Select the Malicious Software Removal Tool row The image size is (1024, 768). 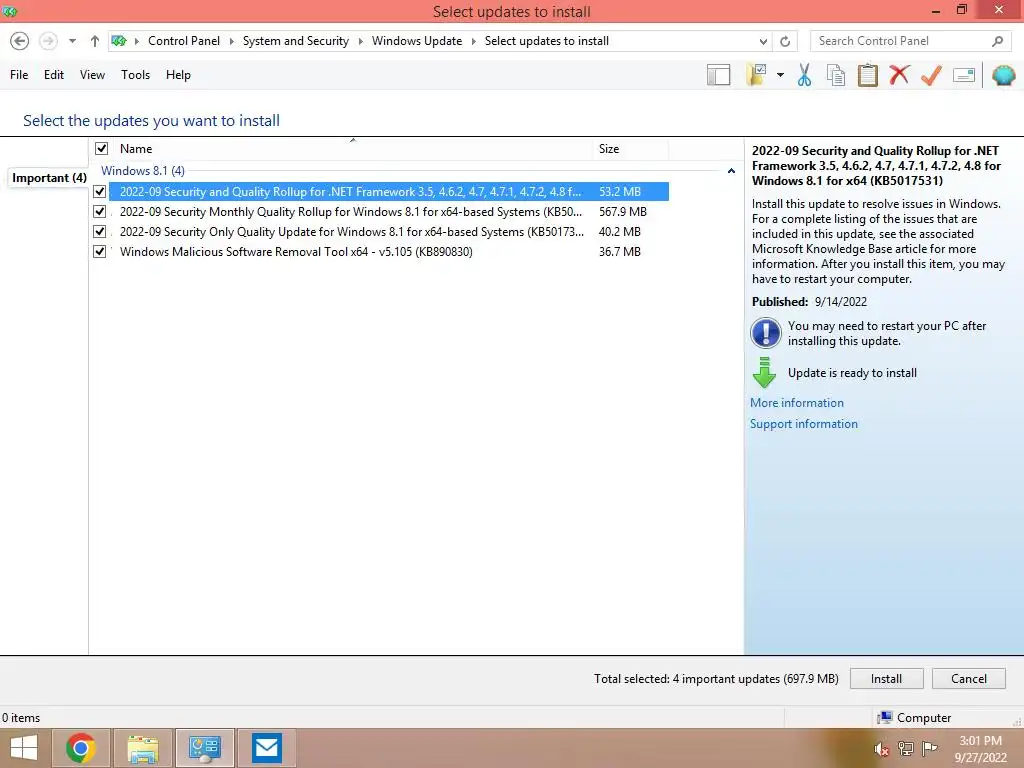389,251
